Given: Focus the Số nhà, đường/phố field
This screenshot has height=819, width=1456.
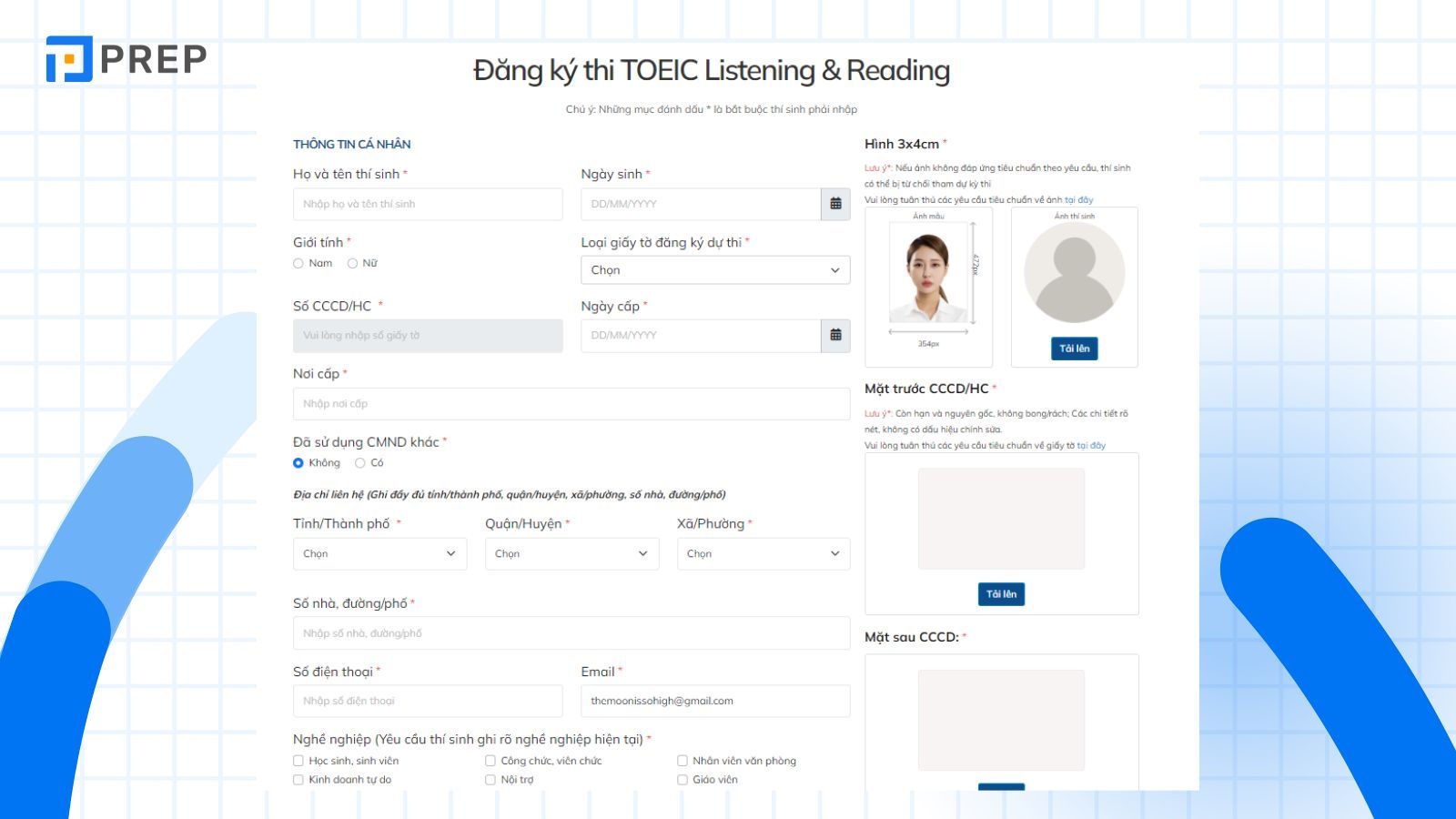Looking at the screenshot, I should 571,633.
